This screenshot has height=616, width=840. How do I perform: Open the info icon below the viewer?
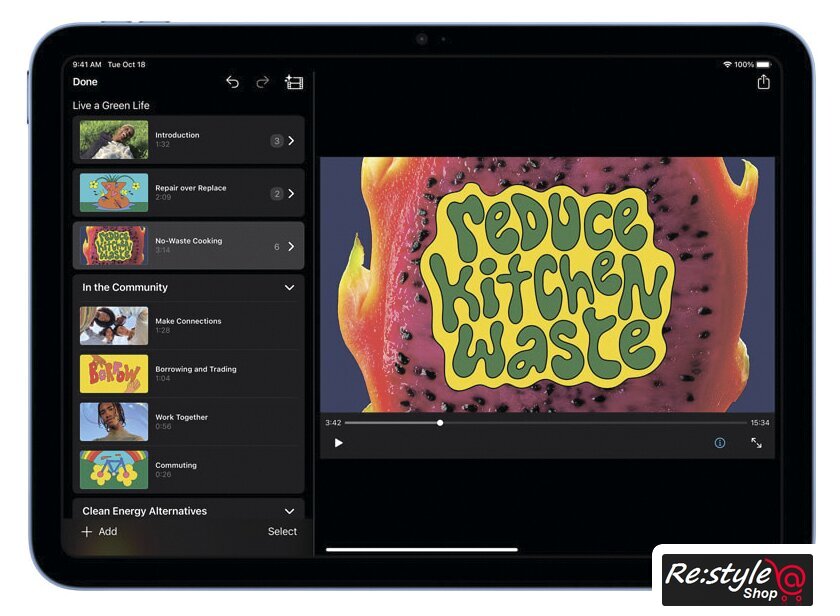pyautogui.click(x=719, y=443)
